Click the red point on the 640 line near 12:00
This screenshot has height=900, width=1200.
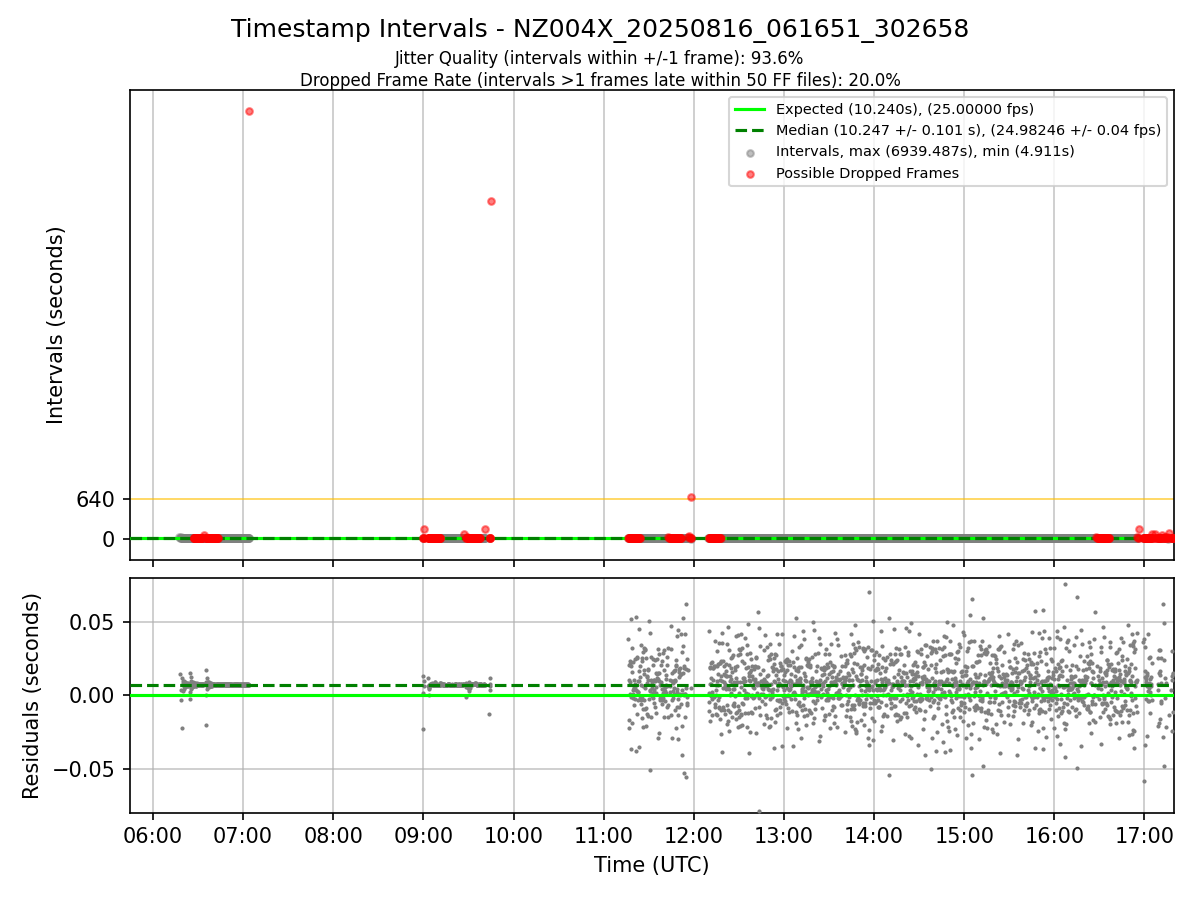[x=691, y=497]
